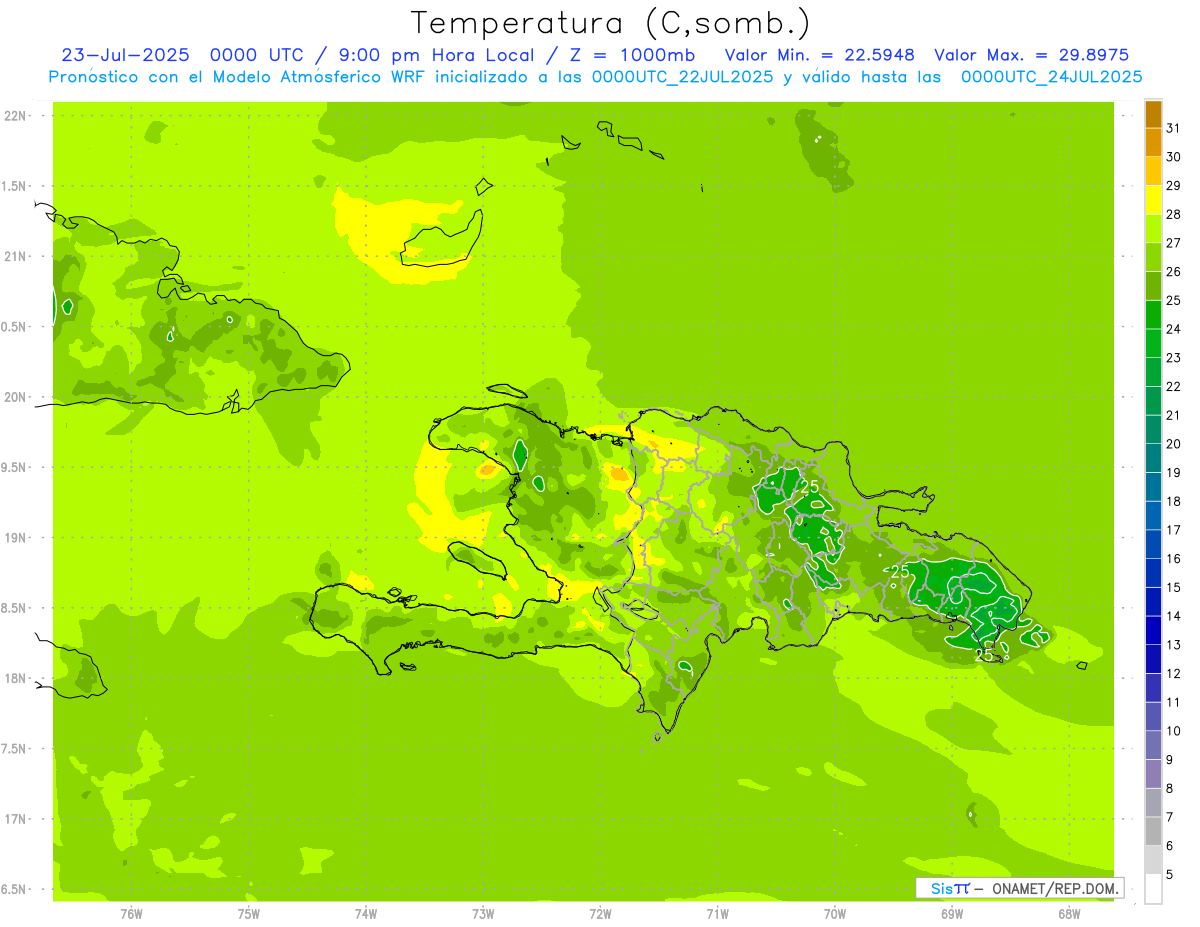Viewport: 1200px width, 927px height.
Task: Click the color bar label "5"
Action: point(1171,874)
